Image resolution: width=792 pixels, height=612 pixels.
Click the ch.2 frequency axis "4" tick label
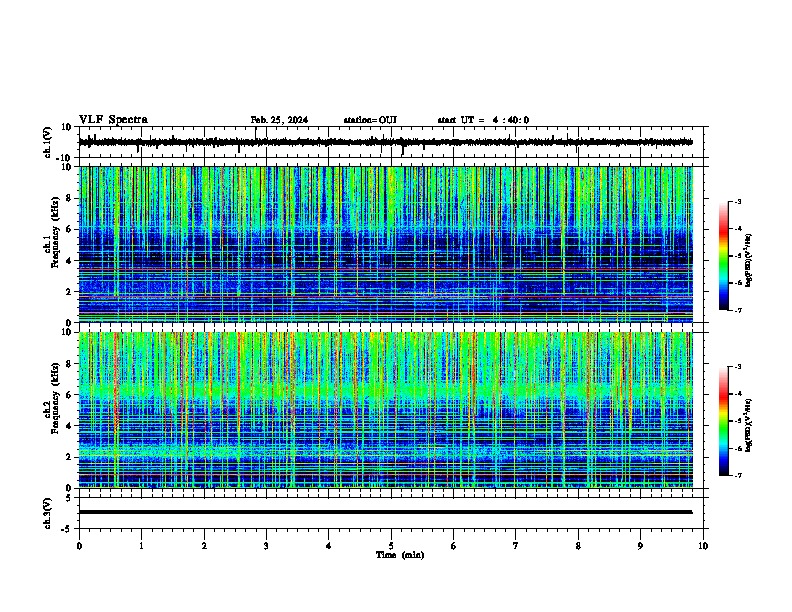click(x=70, y=426)
